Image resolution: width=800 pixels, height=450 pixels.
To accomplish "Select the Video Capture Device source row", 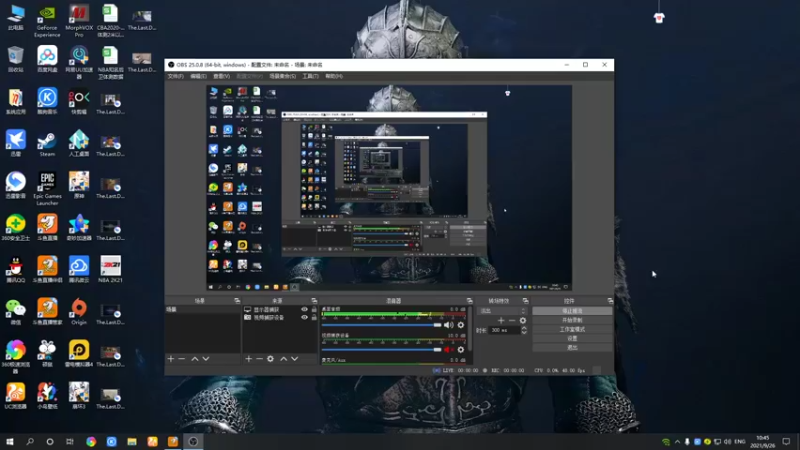I will coord(280,317).
